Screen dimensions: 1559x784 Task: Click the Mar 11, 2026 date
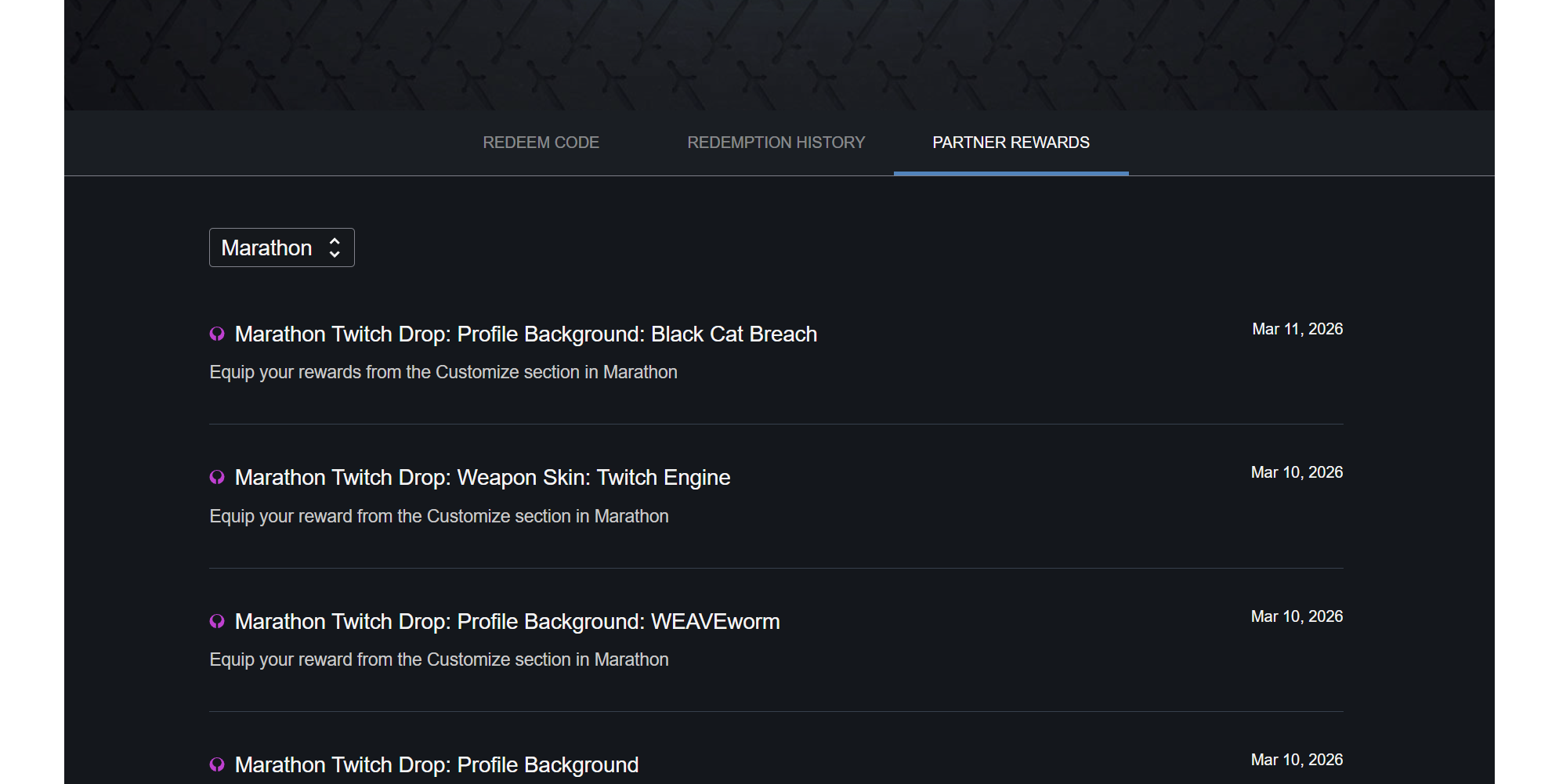coord(1297,329)
